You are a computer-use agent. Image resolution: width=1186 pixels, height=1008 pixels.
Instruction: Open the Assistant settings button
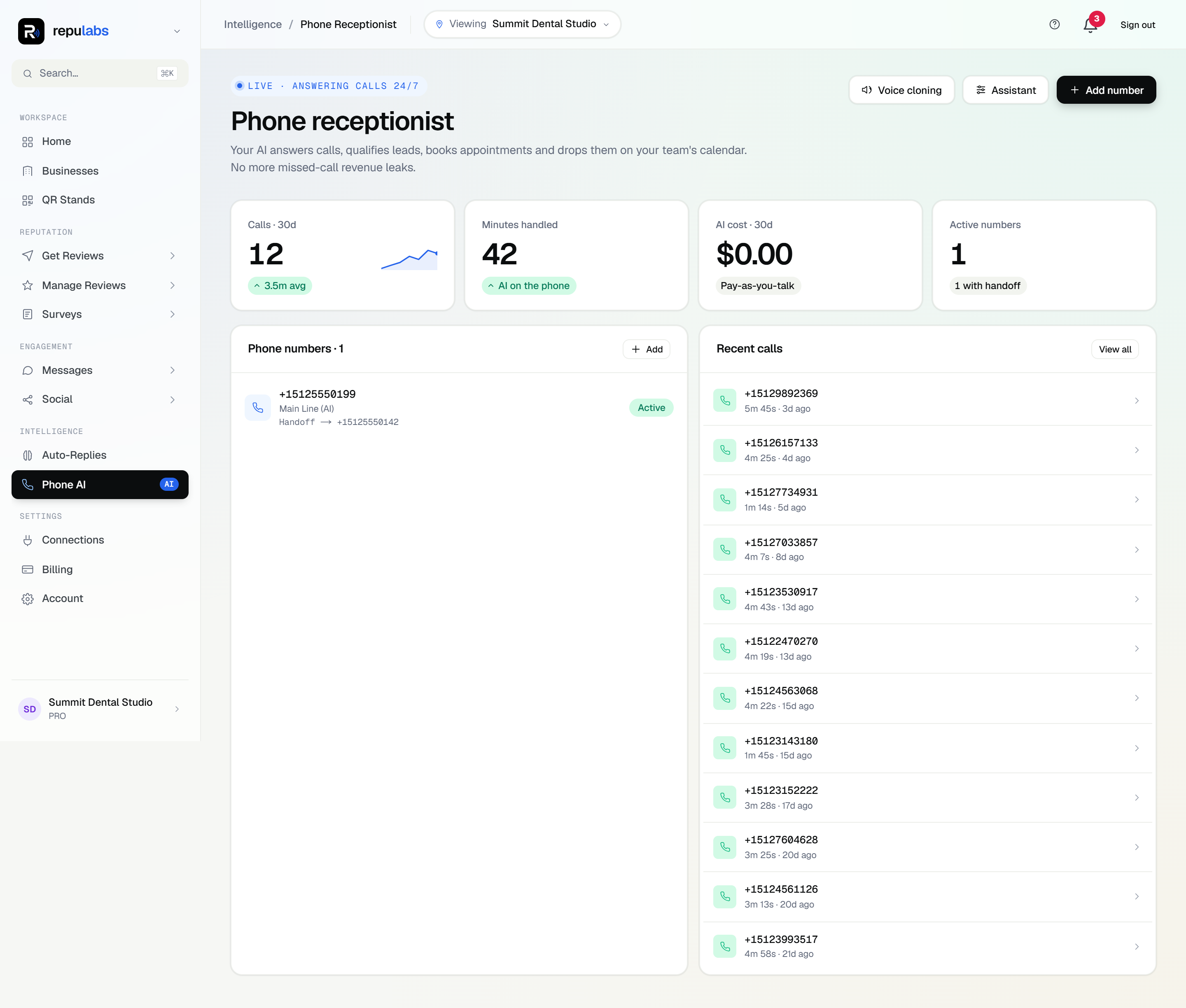coord(1005,90)
